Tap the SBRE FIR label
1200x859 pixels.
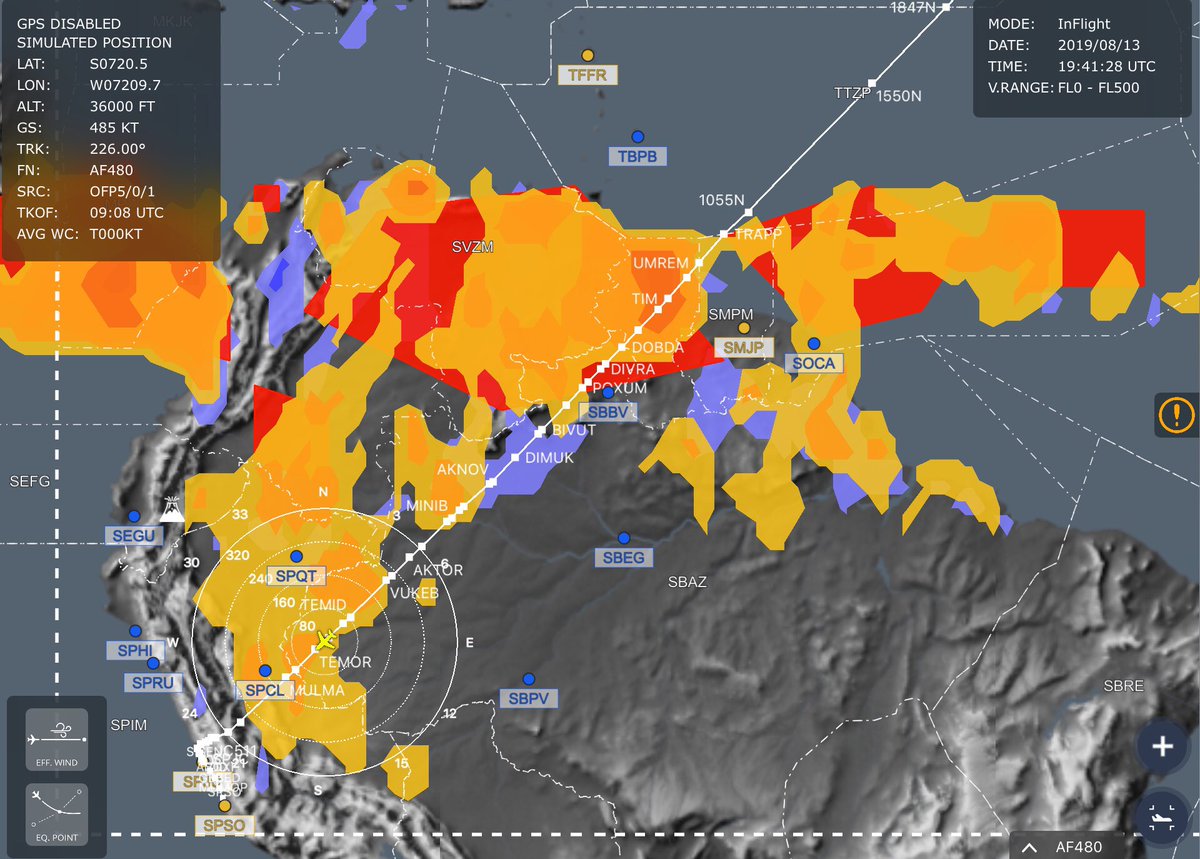coord(1123,686)
